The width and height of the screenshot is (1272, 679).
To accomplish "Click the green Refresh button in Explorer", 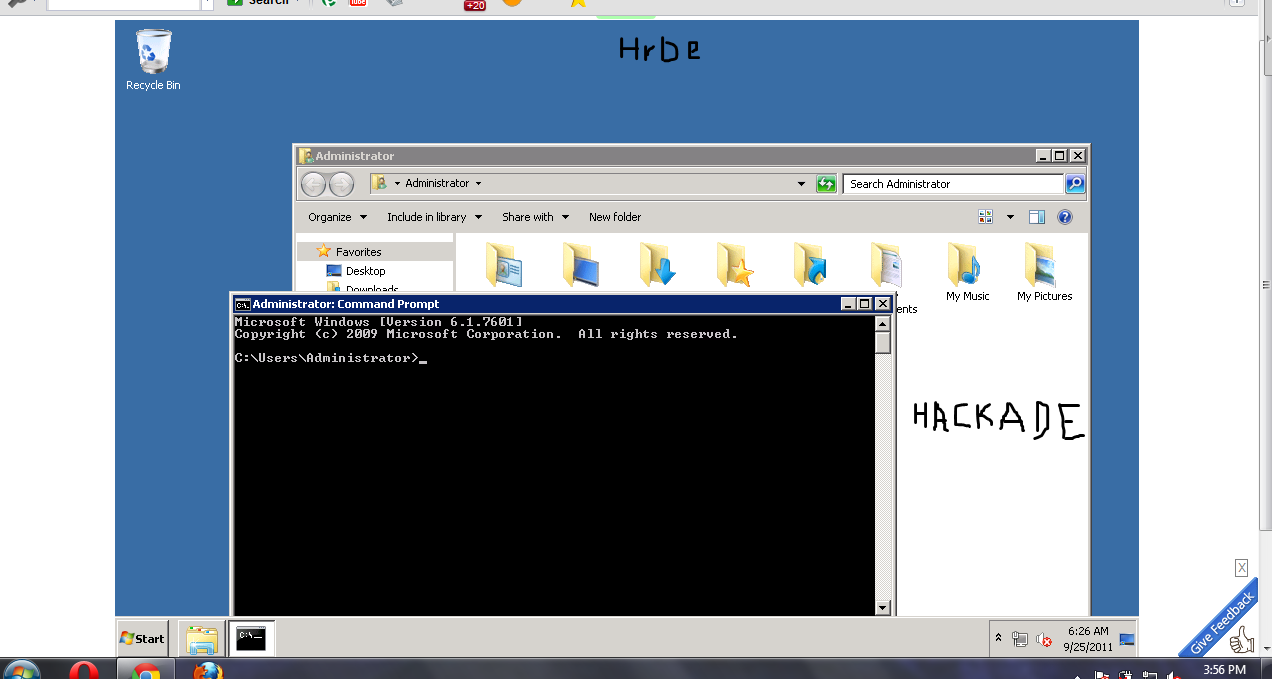I will [826, 184].
